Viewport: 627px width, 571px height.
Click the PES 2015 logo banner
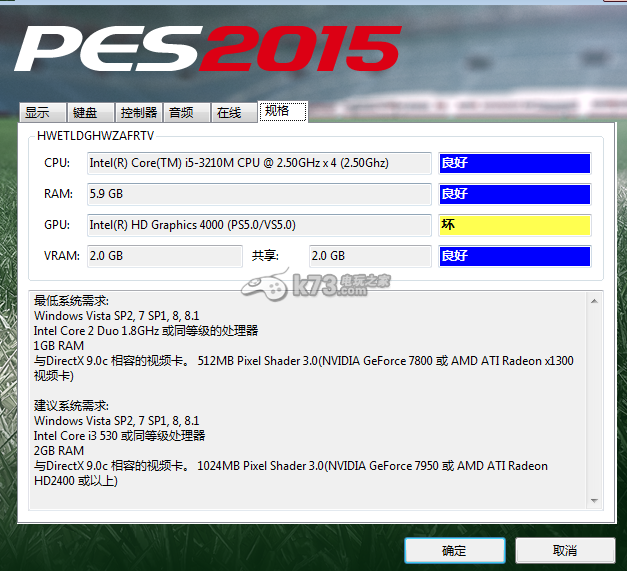(207, 50)
